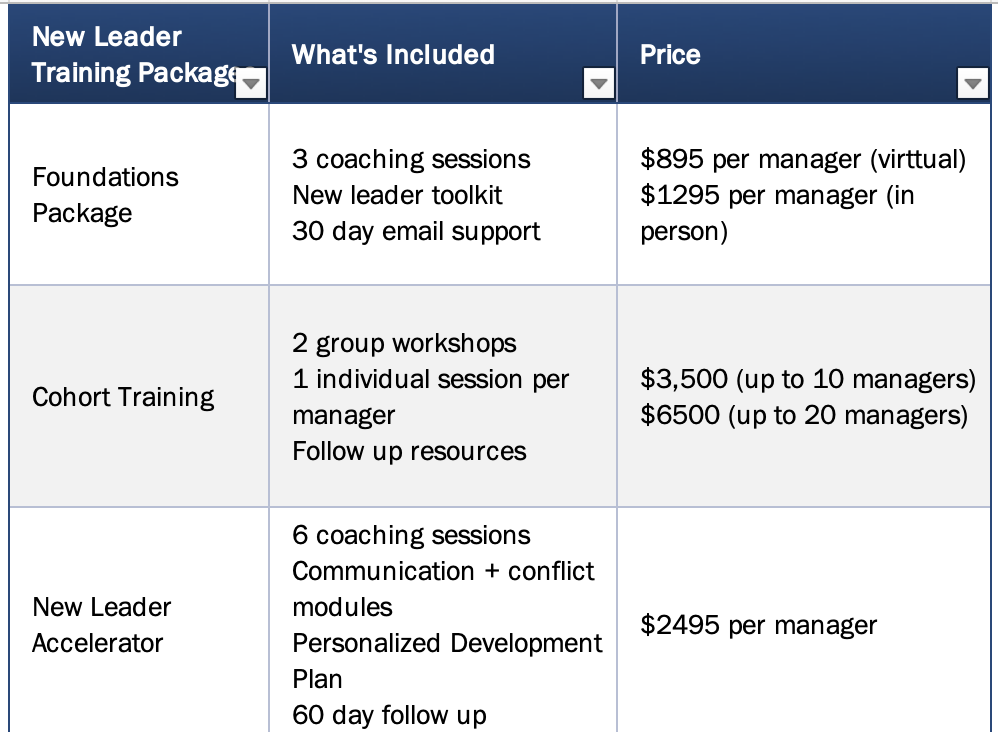Image resolution: width=998 pixels, height=732 pixels.
Task: Click the $3,500 up to 10 managers cell
Action: 804,397
